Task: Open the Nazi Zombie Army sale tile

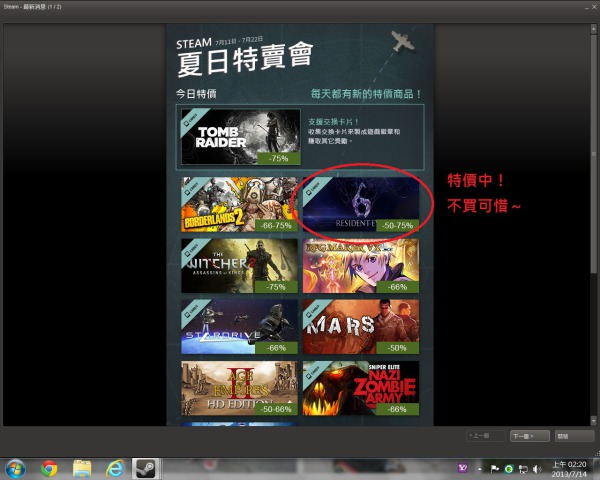Action: [361, 388]
